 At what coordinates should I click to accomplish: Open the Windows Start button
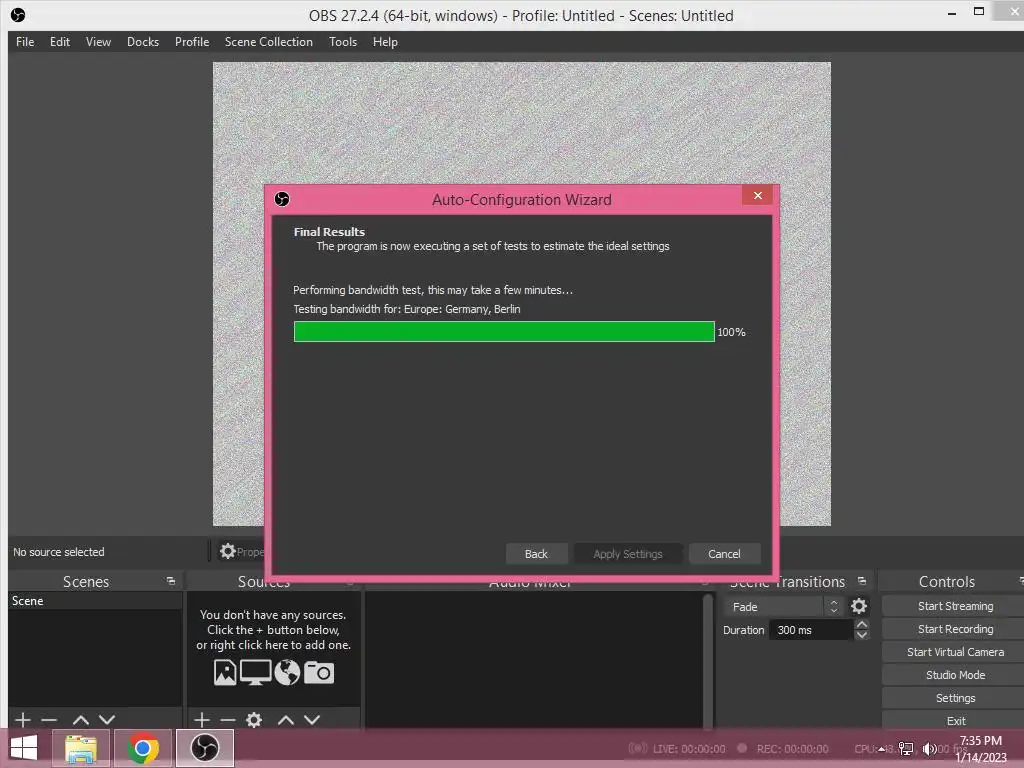pyautogui.click(x=24, y=748)
